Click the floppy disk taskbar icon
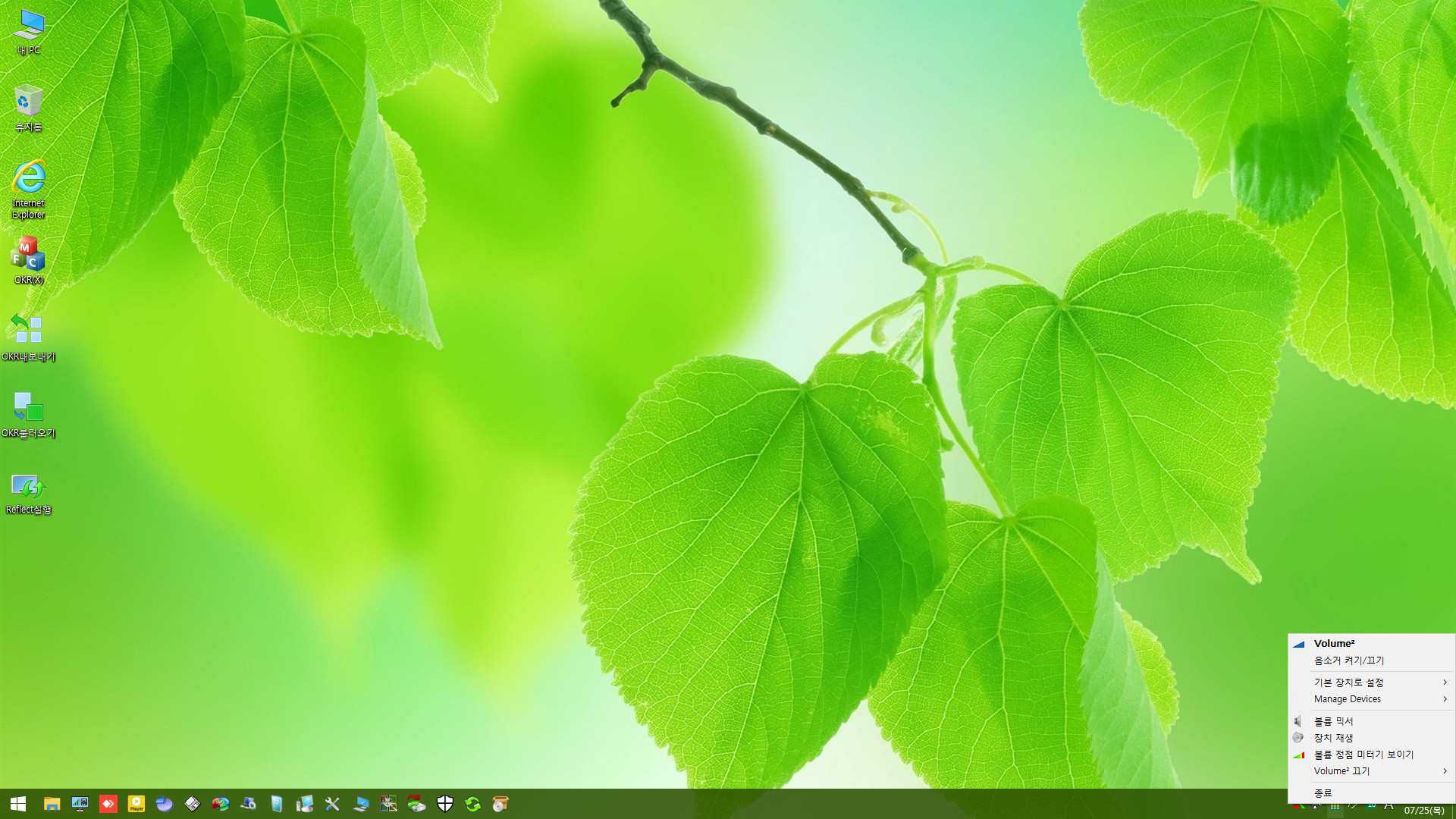The height and width of the screenshot is (819, 1456). [x=192, y=804]
